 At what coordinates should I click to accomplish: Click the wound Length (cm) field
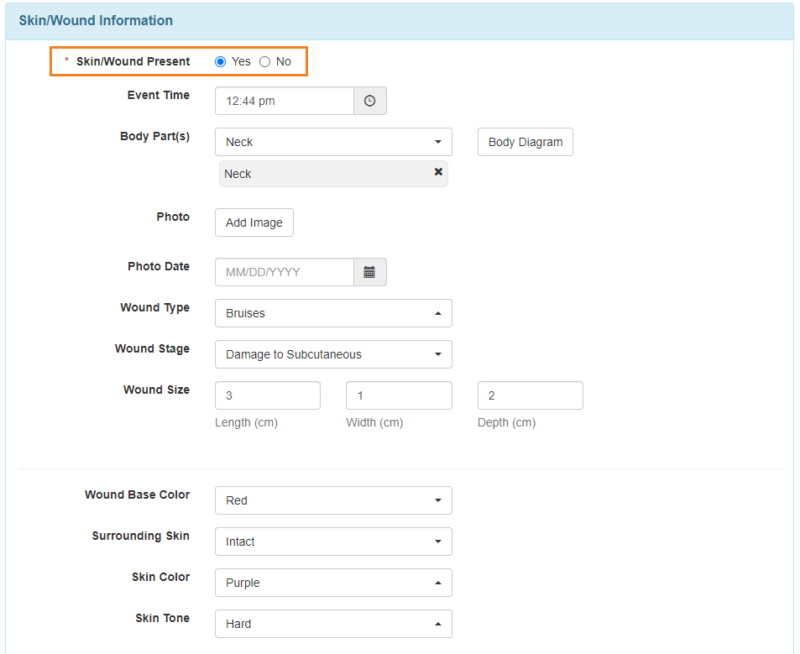[x=267, y=395]
